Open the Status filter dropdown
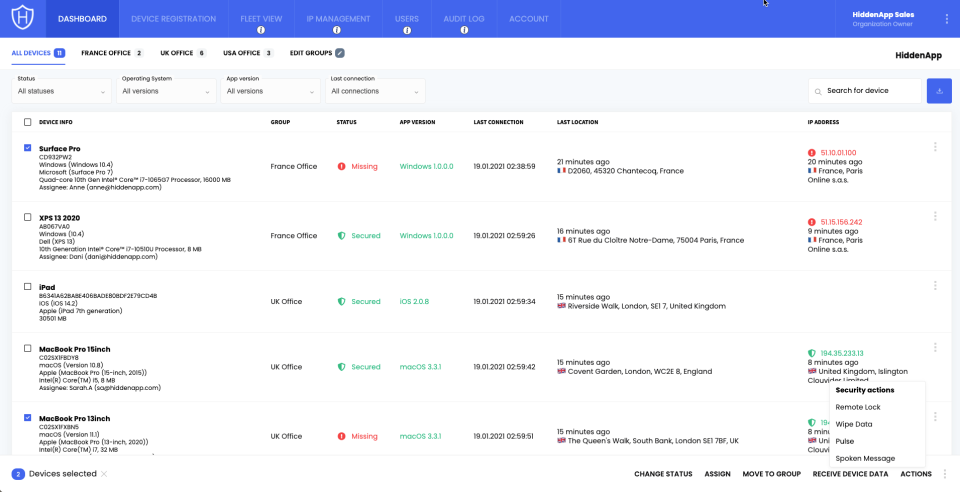The width and height of the screenshot is (960, 492). point(61,91)
